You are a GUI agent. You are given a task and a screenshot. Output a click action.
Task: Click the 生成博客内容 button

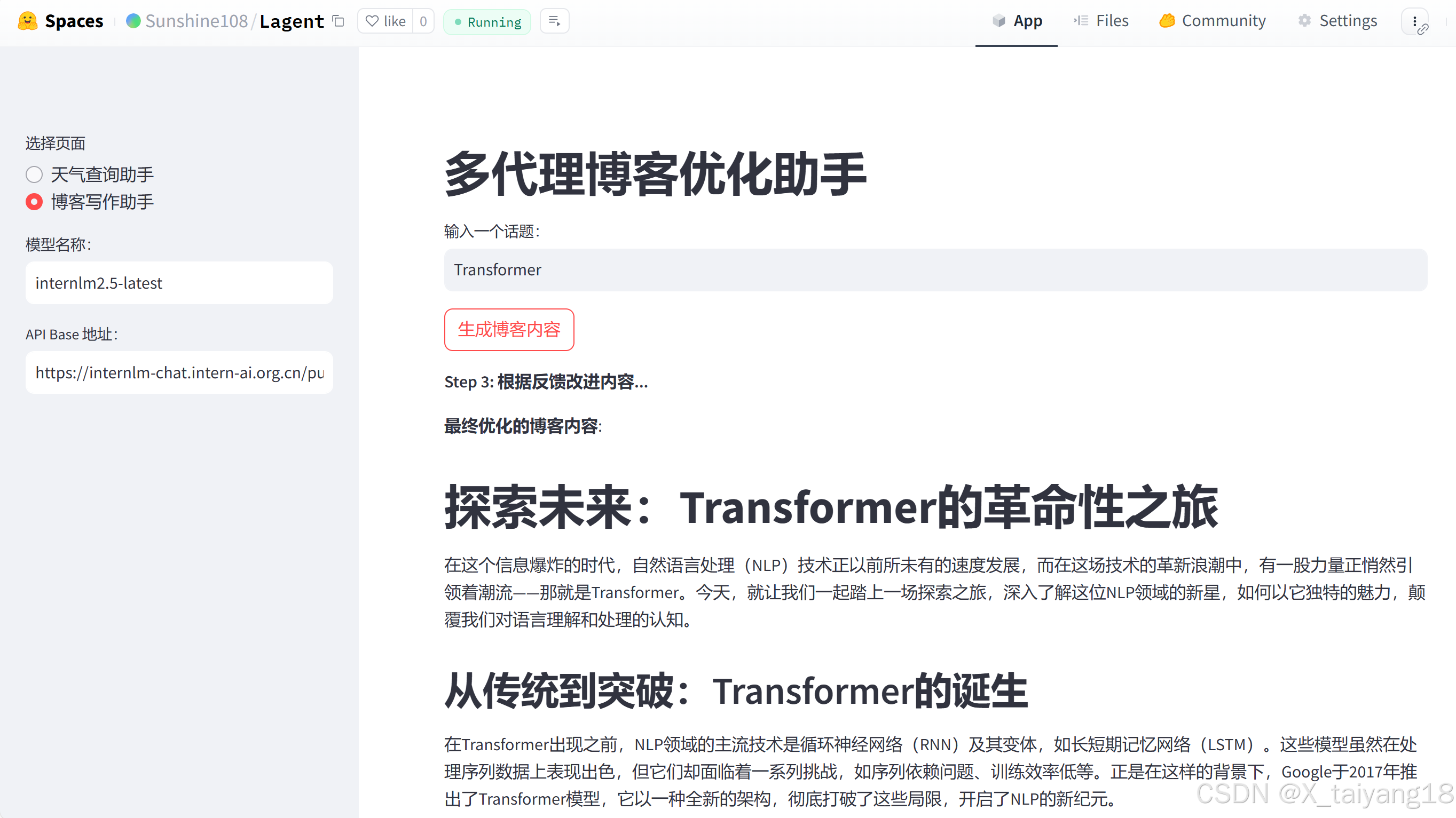point(509,329)
